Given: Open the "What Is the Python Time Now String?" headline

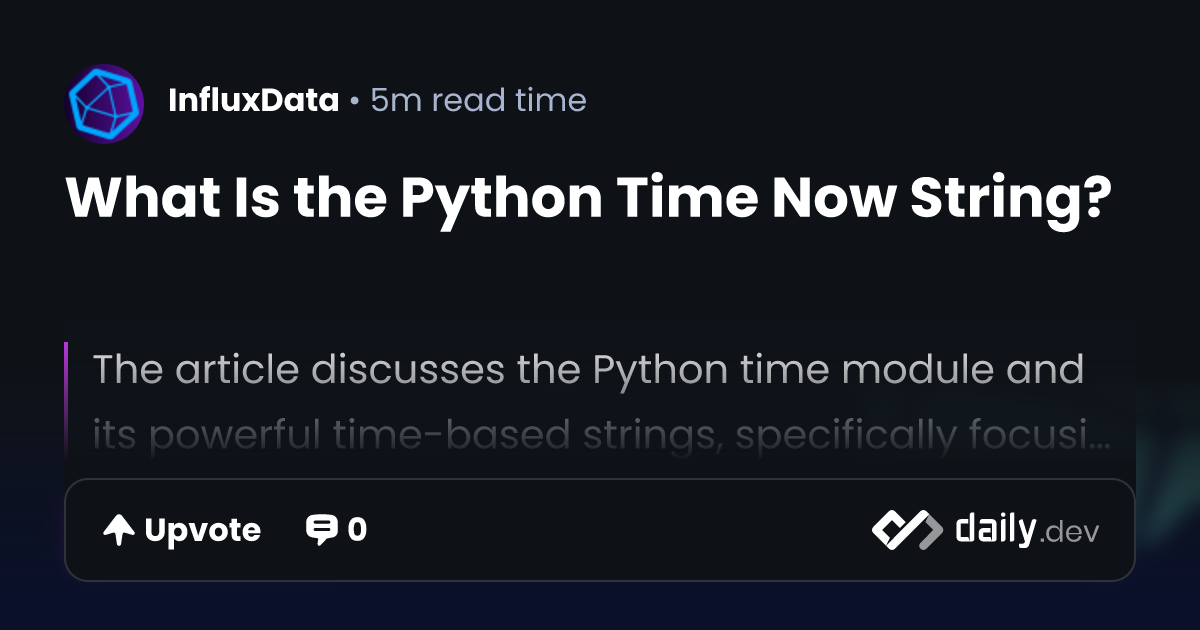Looking at the screenshot, I should tap(588, 198).
